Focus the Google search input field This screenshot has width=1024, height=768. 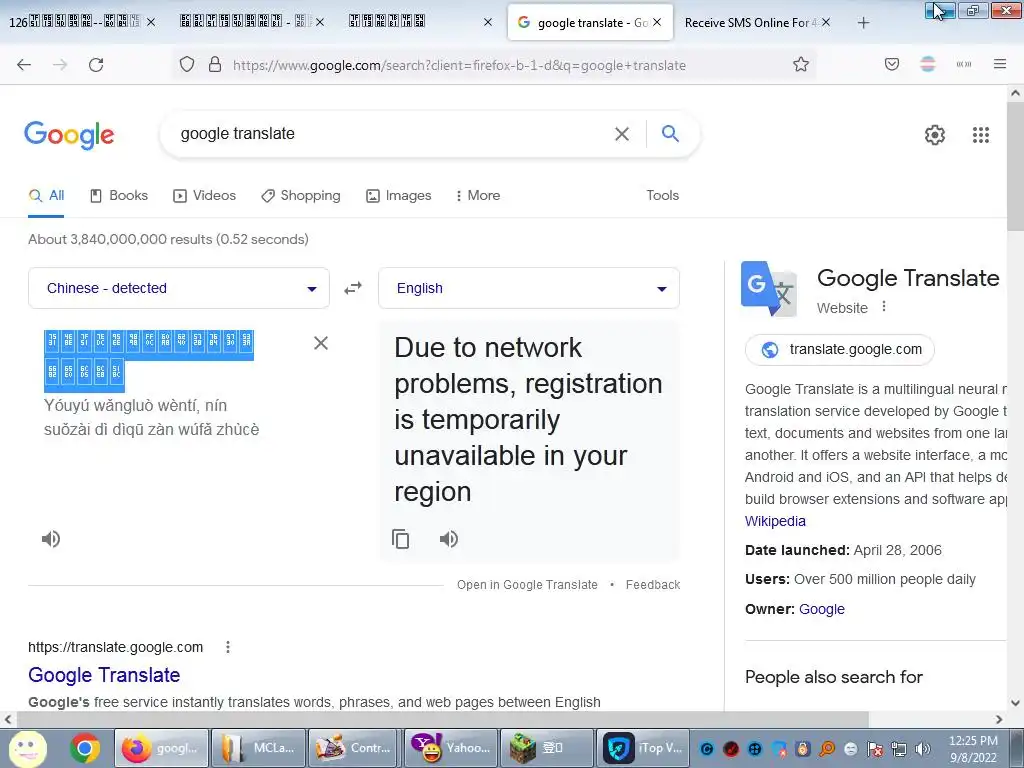point(392,134)
